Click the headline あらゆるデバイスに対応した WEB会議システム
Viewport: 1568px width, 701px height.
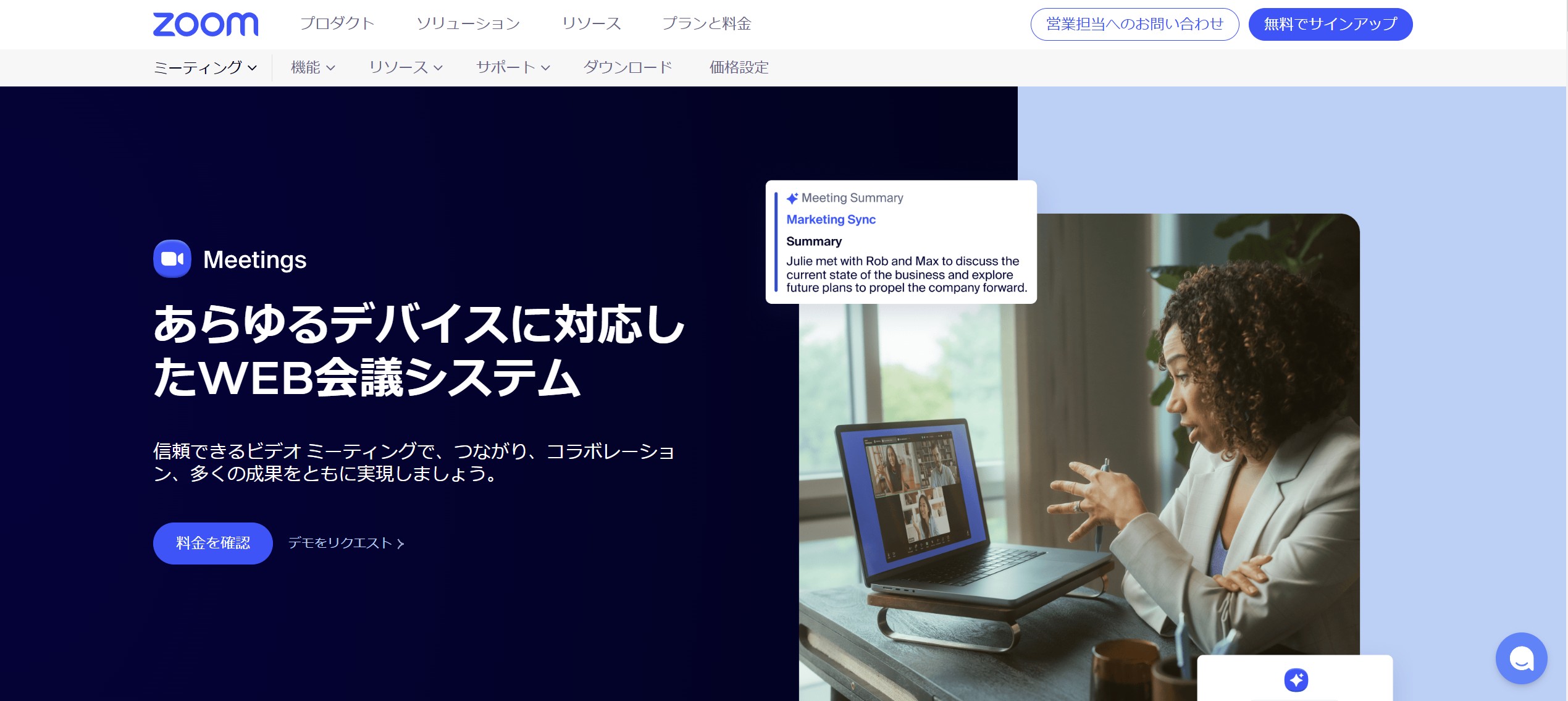[x=419, y=350]
